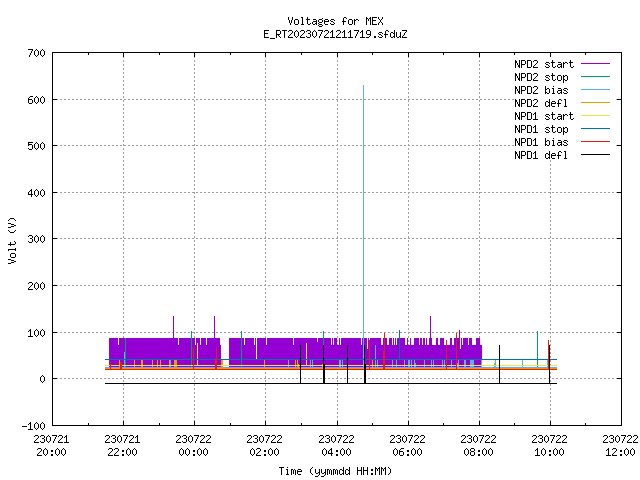Select the filename E_RT20230721211719.sfduZ subtitle
Image resolution: width=640 pixels, height=480 pixels.
pos(335,34)
